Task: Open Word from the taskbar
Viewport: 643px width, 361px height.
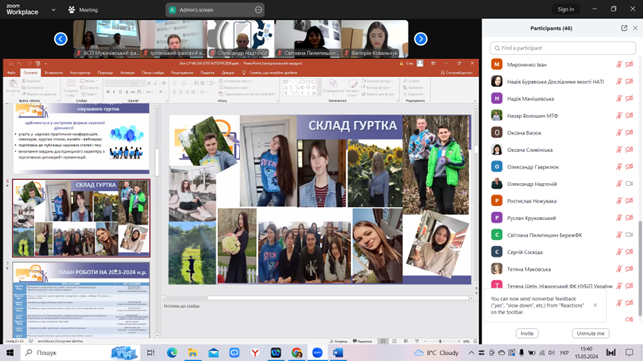Action: [x=338, y=352]
